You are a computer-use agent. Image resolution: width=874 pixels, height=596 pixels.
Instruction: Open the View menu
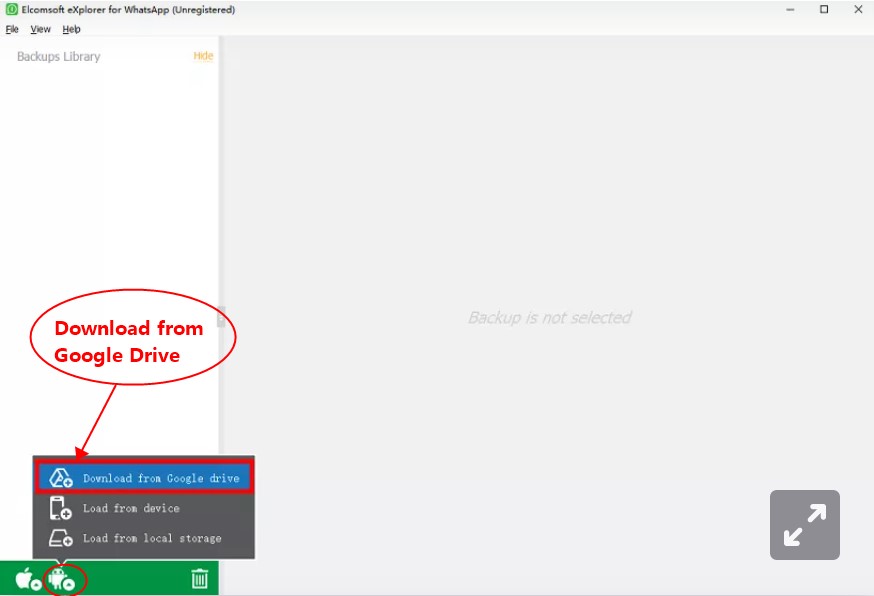coord(40,29)
